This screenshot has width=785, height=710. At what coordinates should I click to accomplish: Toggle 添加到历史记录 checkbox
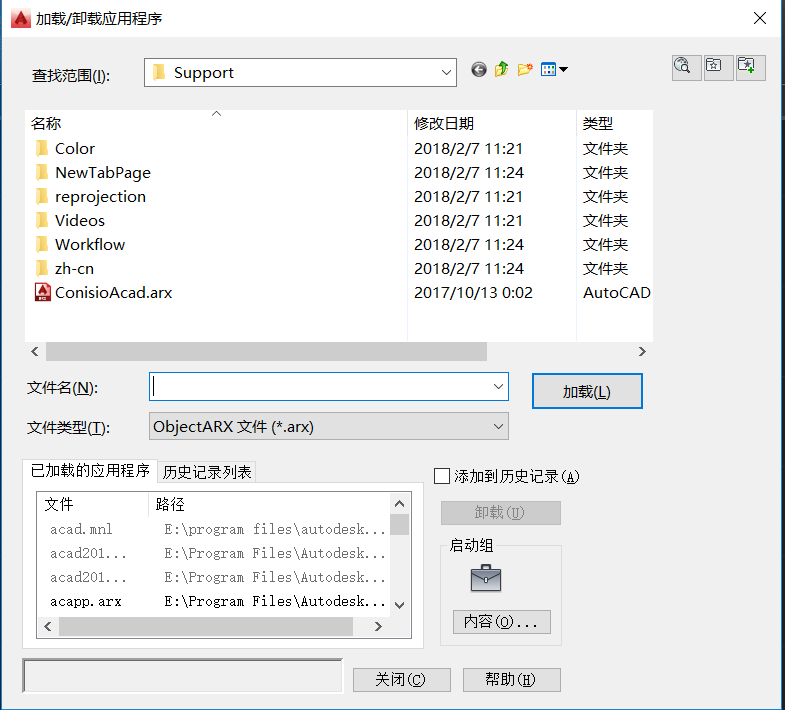pos(442,476)
